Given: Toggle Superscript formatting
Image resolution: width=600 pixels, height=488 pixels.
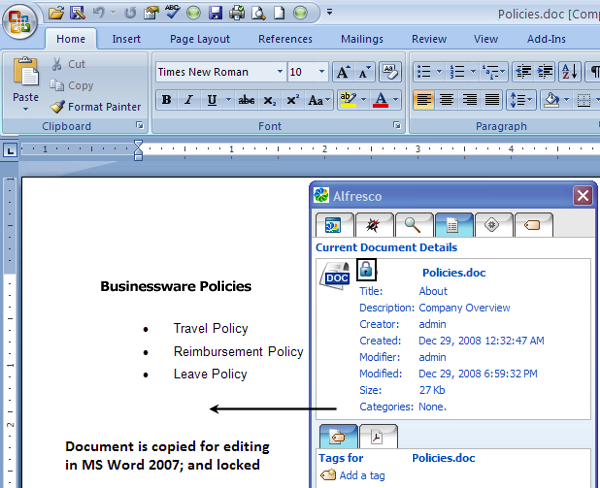Looking at the screenshot, I should tap(293, 100).
